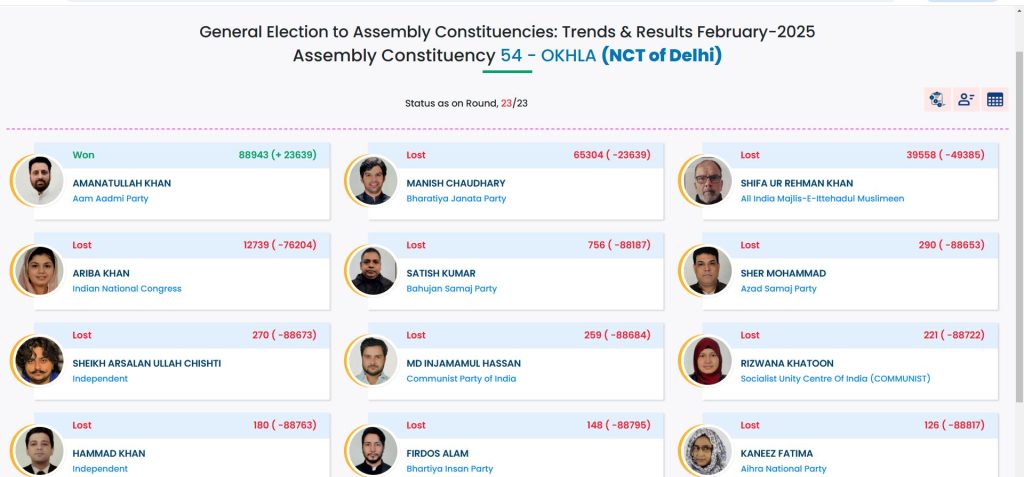The width and height of the screenshot is (1024, 477).
Task: Select the SHER MOHAMMAD candidate name
Action: (783, 273)
